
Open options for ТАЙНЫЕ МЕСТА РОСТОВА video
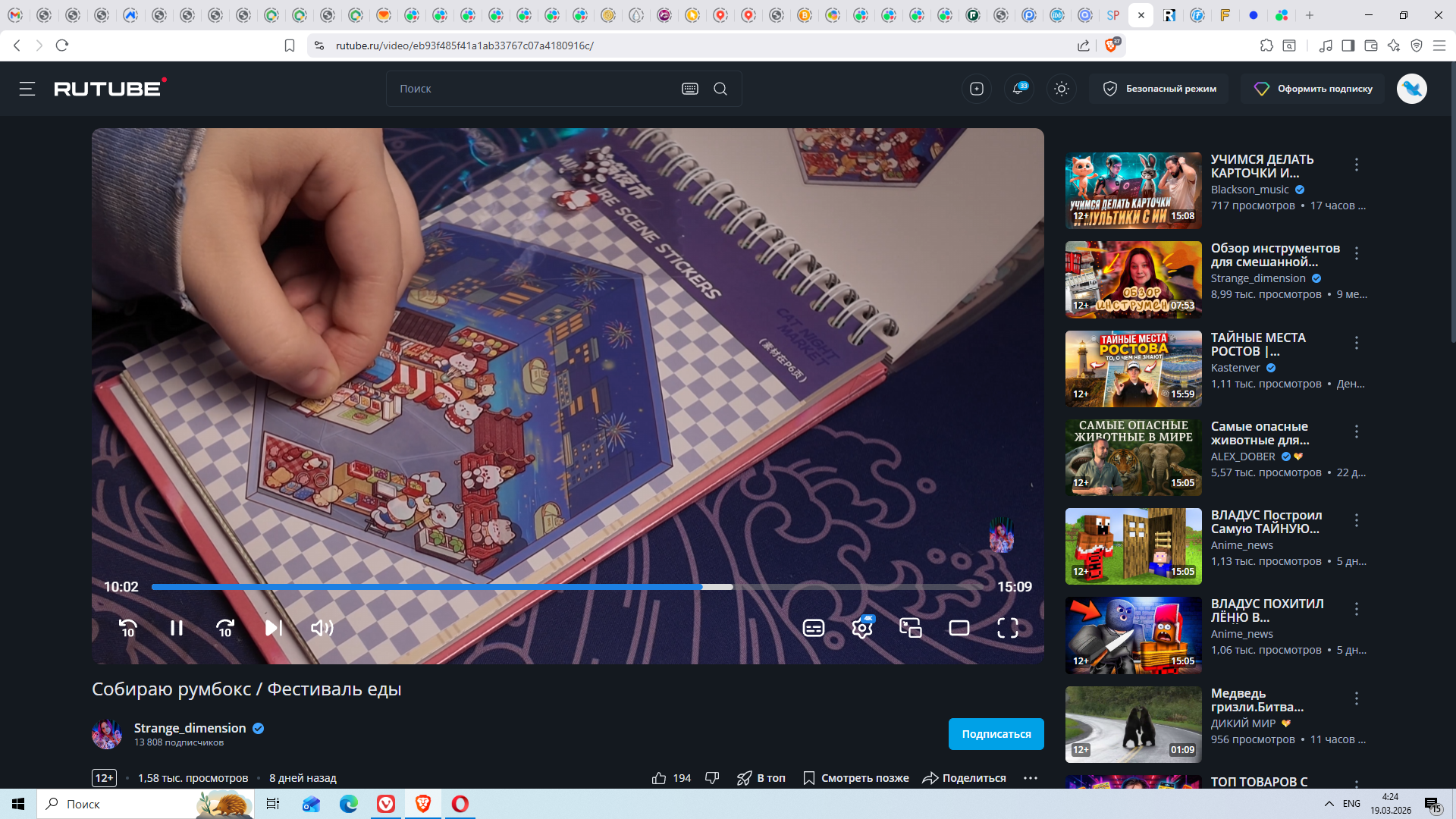1357,343
